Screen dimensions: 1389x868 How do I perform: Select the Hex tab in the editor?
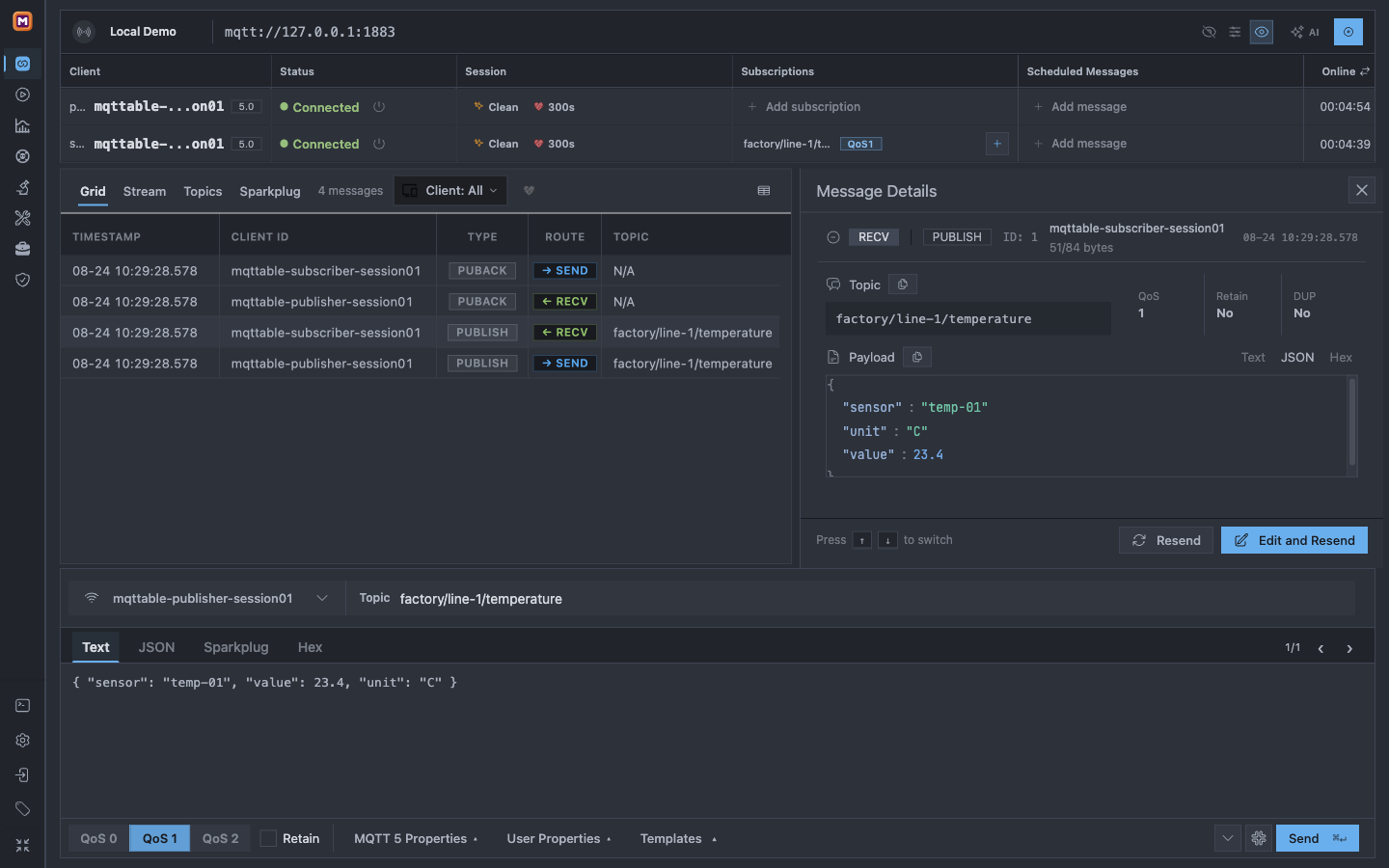pyautogui.click(x=310, y=647)
